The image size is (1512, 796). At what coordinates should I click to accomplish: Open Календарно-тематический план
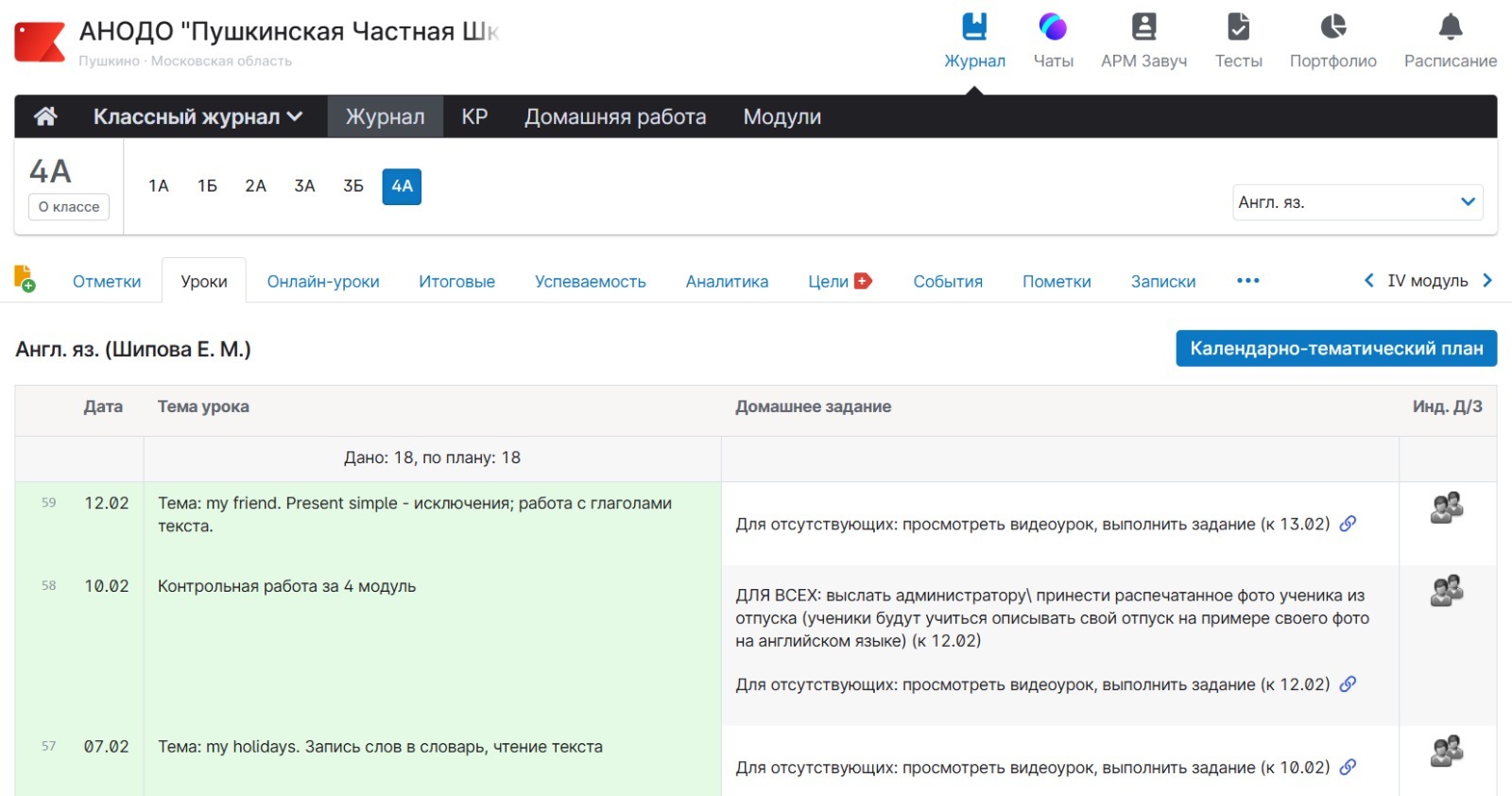(x=1336, y=348)
